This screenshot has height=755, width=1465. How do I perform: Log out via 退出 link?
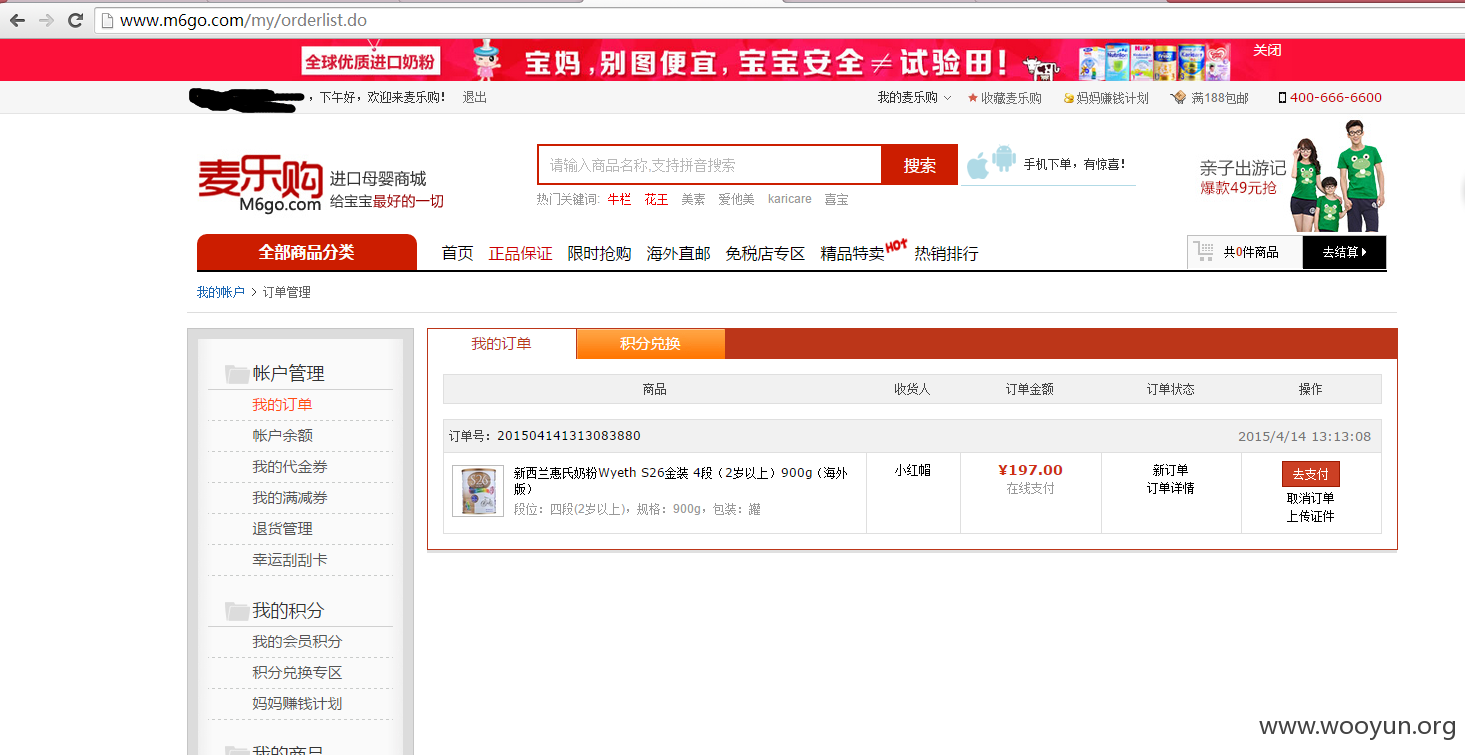click(x=475, y=97)
